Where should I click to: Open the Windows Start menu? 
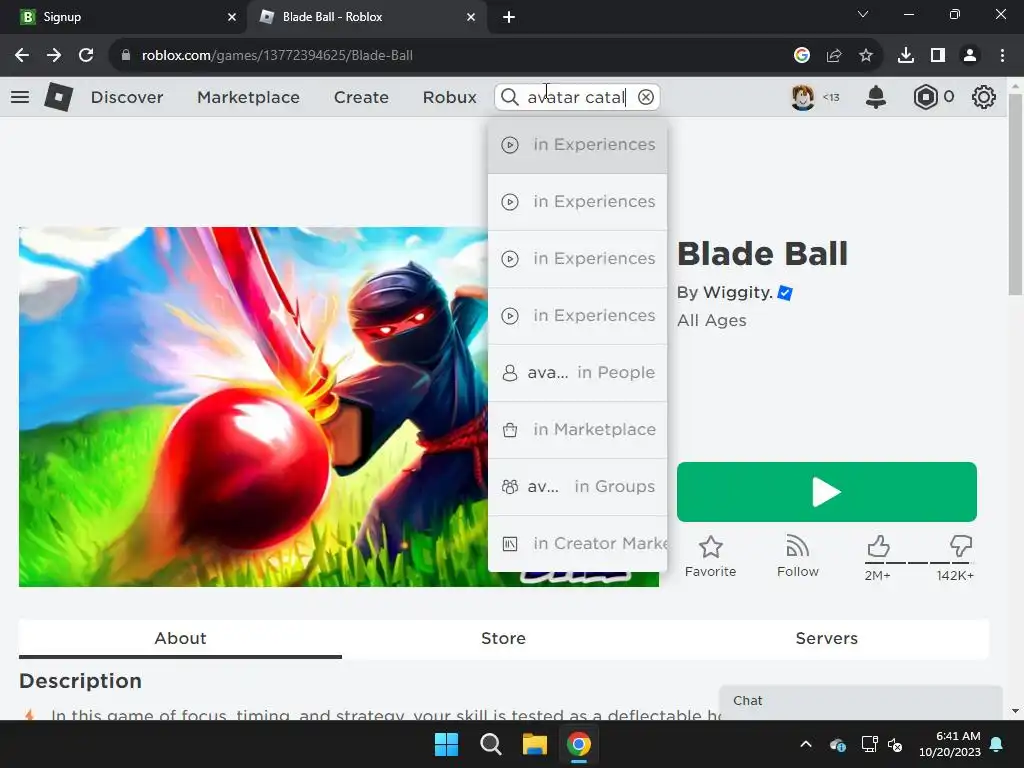(447, 744)
